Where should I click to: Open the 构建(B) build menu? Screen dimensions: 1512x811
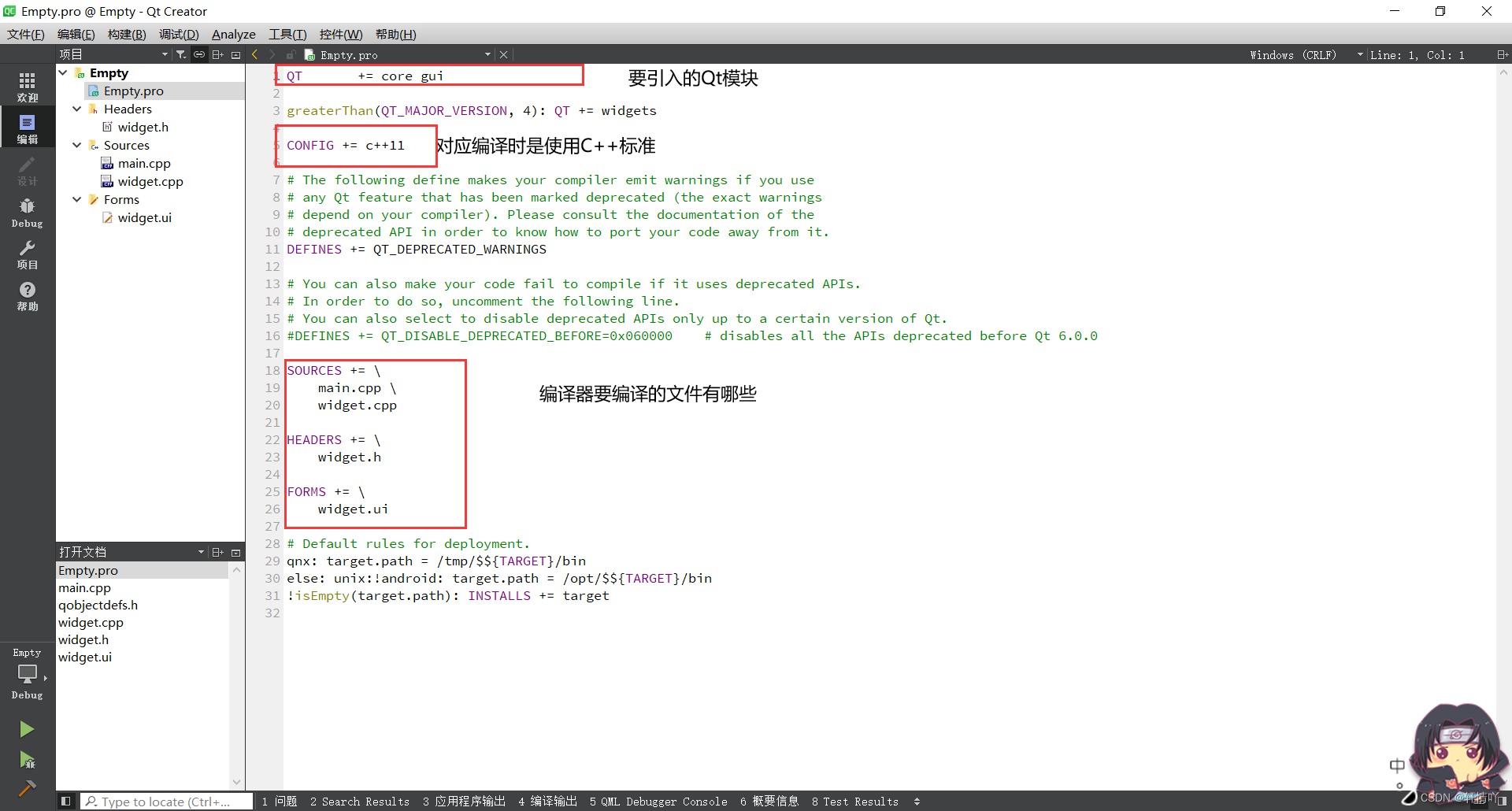[x=127, y=34]
